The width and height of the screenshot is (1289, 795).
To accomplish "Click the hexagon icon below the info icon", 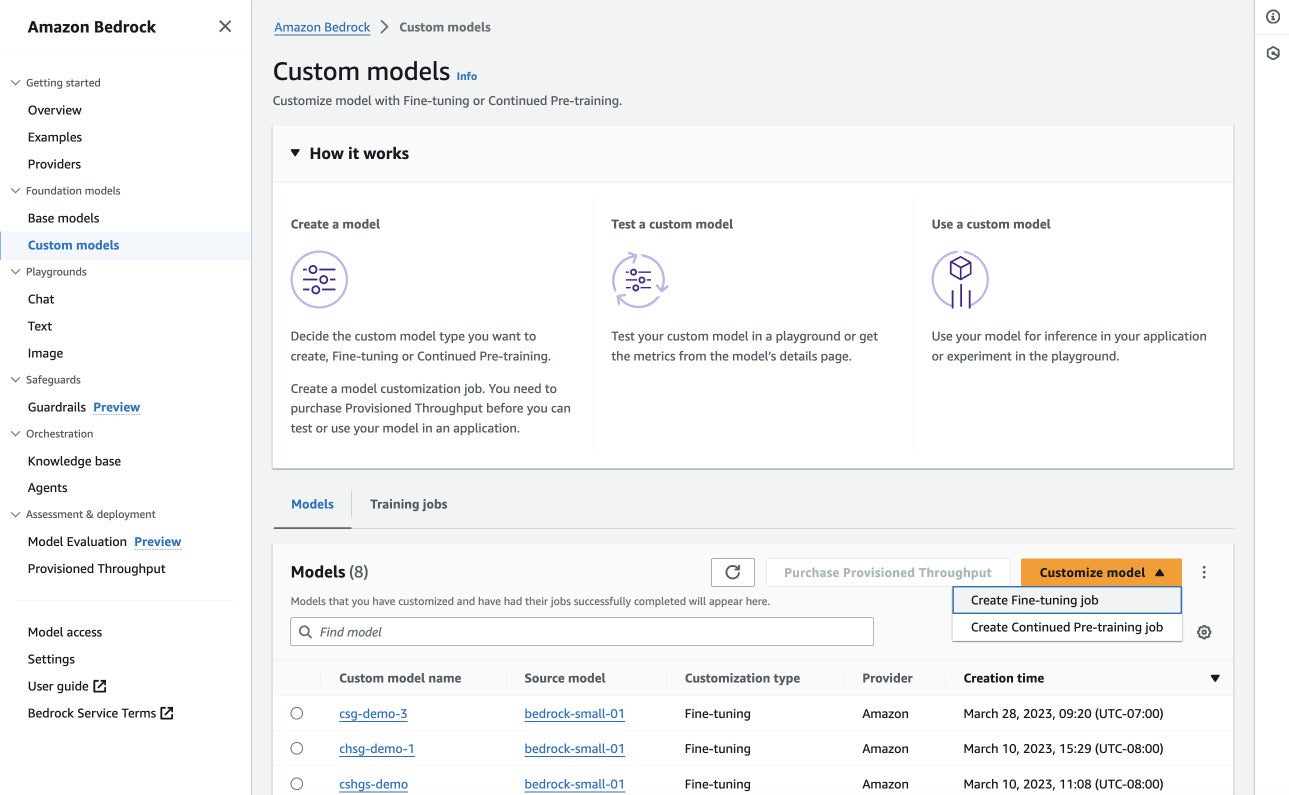I will [x=1272, y=53].
